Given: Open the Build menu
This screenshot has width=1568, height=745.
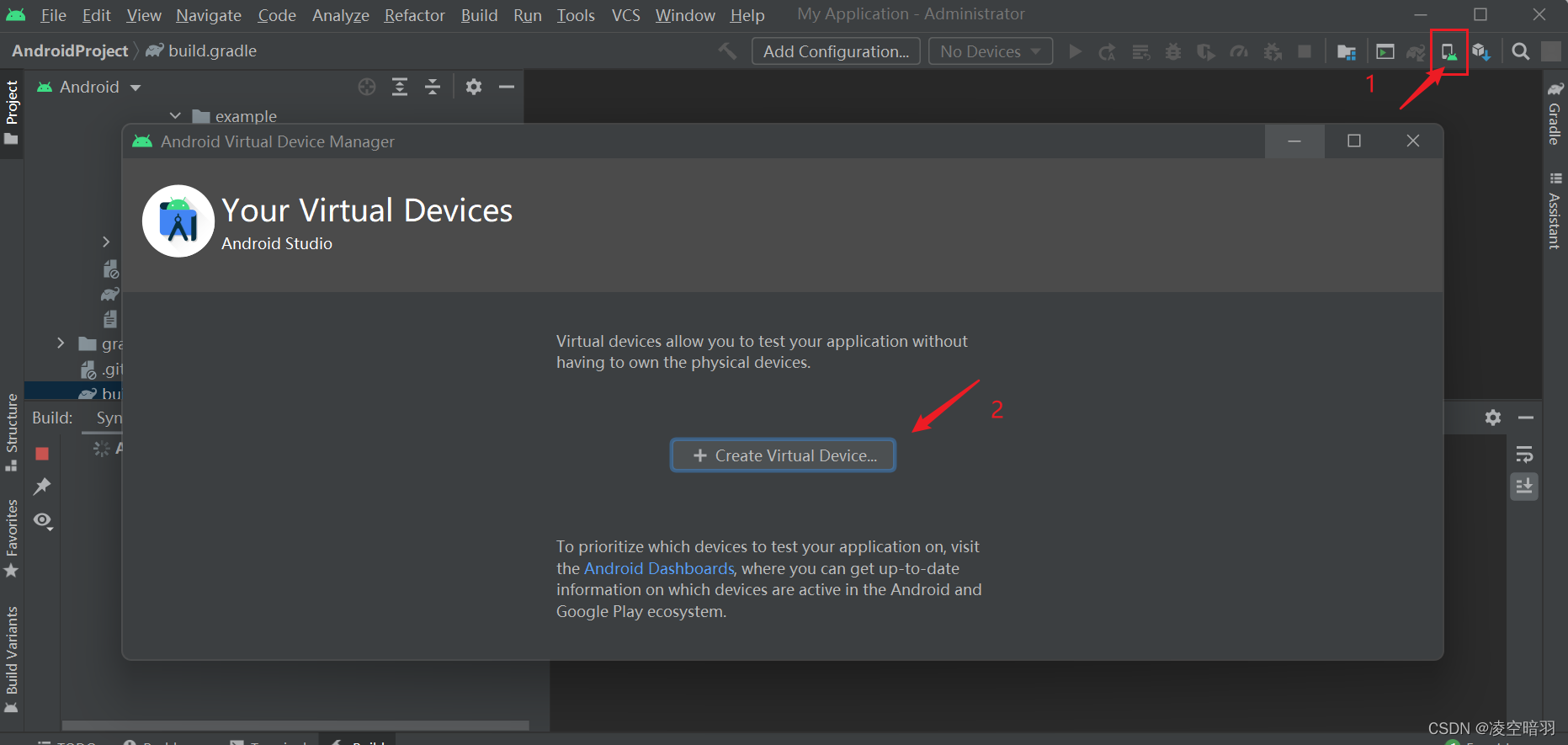Looking at the screenshot, I should pos(480,15).
